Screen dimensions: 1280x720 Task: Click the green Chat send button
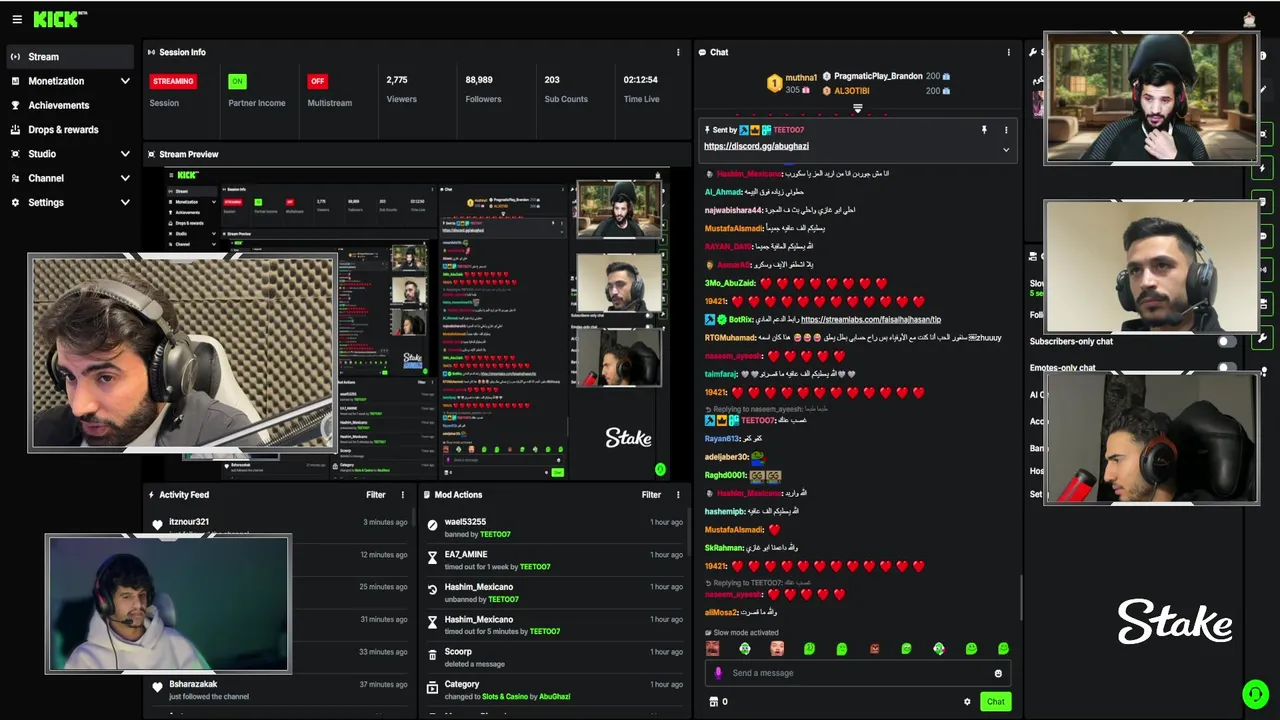click(x=995, y=701)
